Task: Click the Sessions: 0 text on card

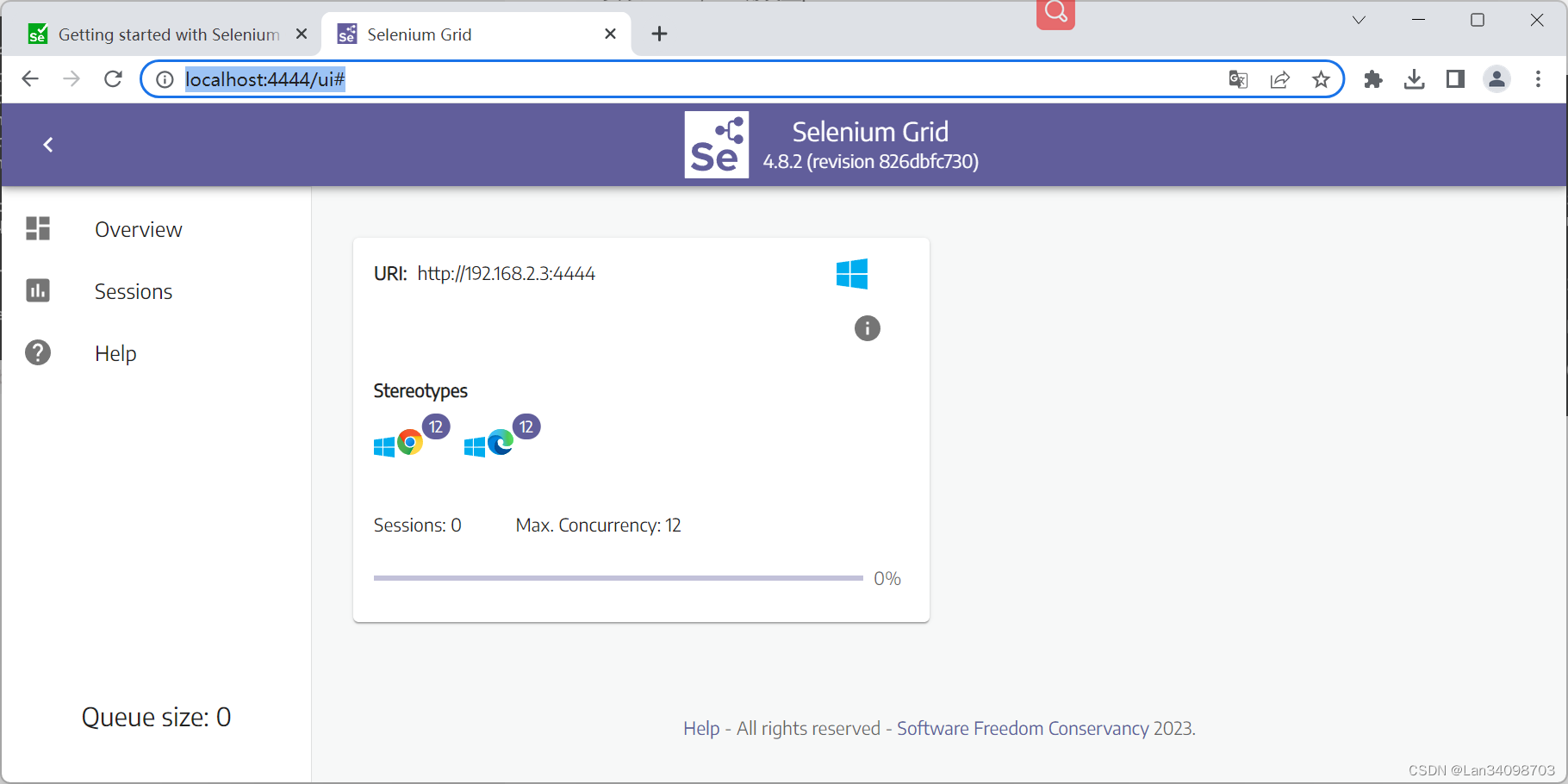Action: 418,526
